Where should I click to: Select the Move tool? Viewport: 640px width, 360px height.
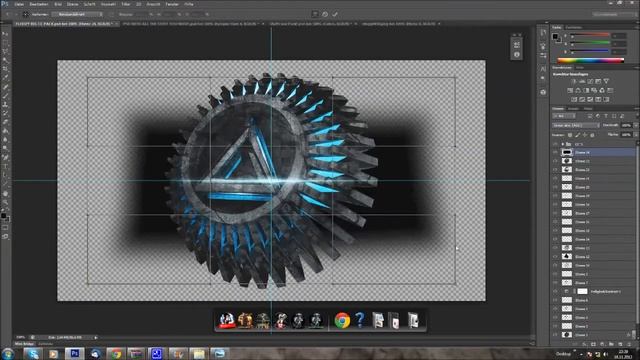tap(5, 34)
